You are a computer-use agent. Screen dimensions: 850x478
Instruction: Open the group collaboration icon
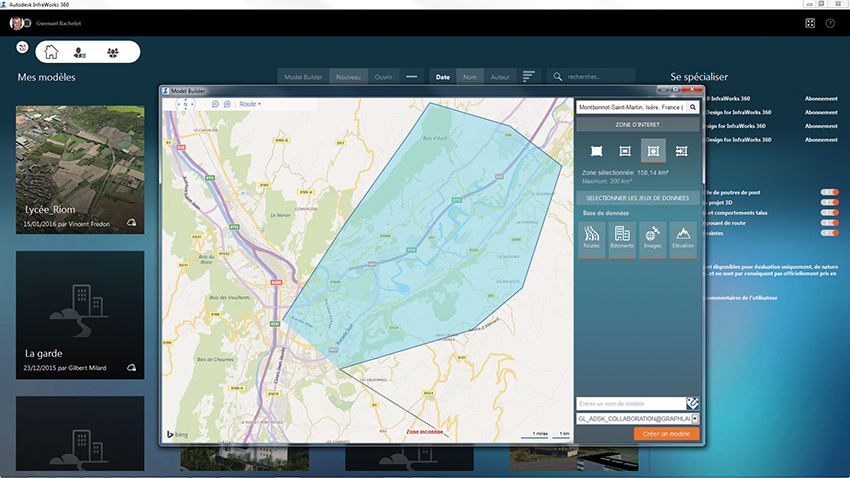pos(113,53)
